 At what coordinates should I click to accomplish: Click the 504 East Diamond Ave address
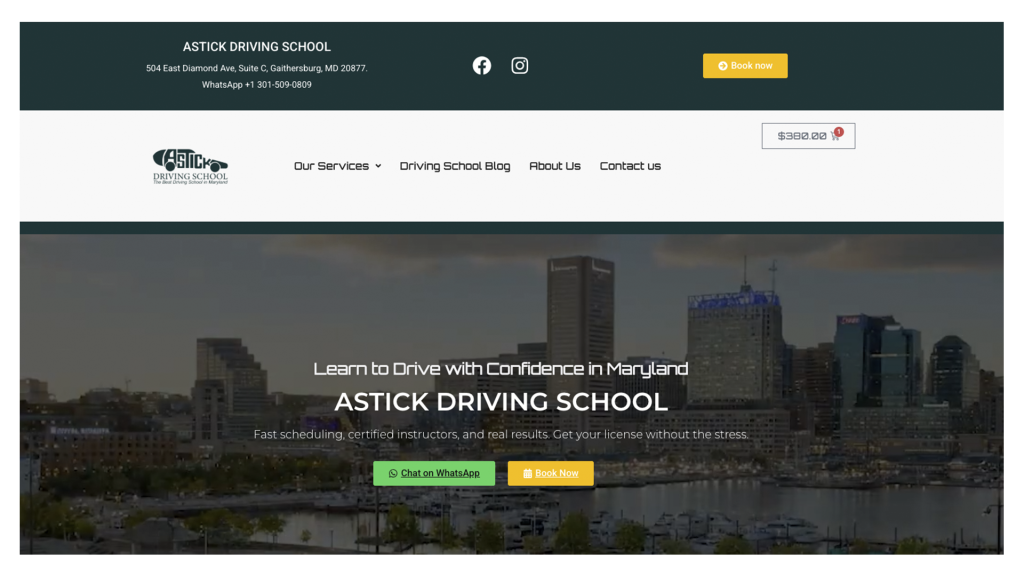[x=257, y=68]
